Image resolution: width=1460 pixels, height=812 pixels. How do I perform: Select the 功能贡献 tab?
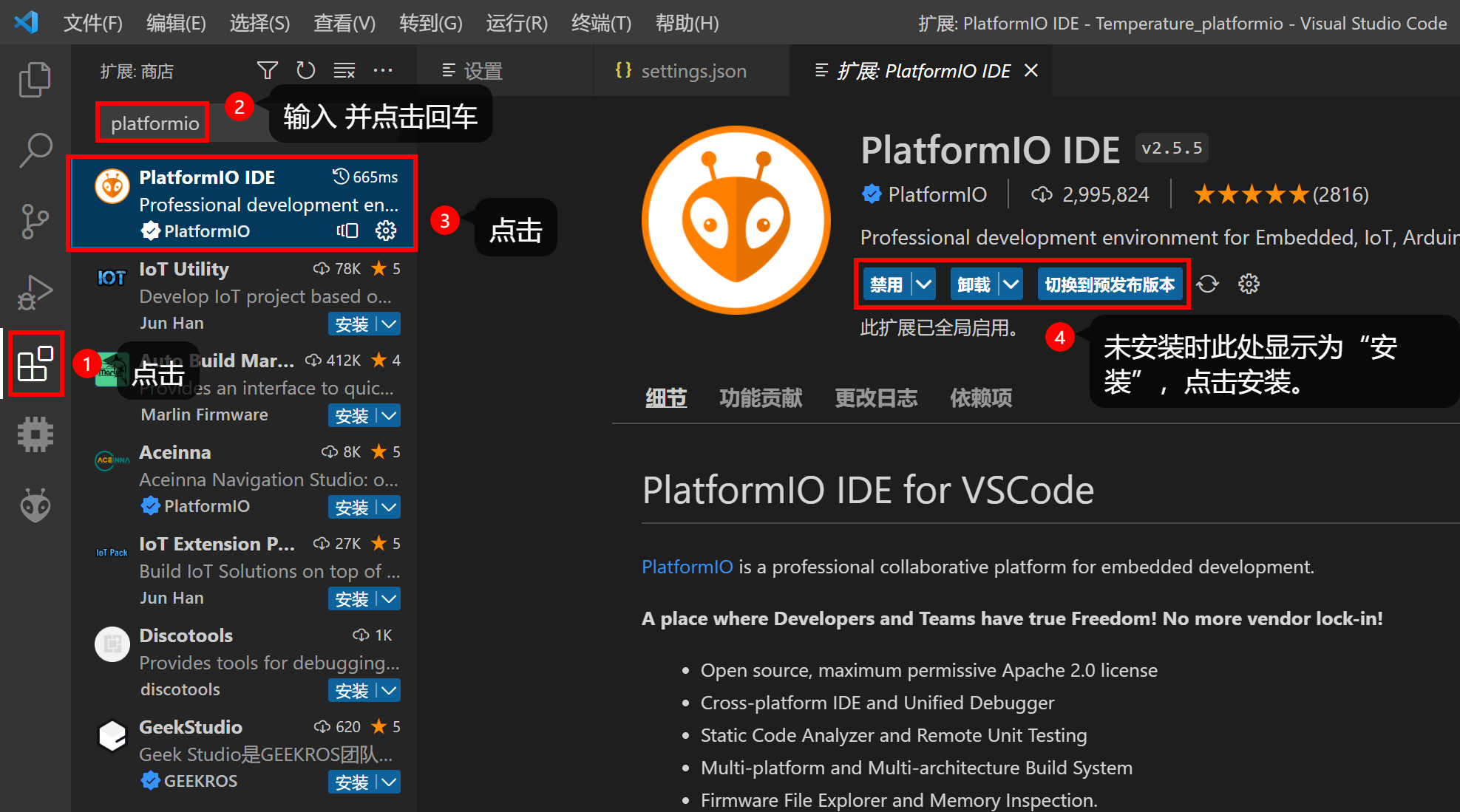[761, 398]
